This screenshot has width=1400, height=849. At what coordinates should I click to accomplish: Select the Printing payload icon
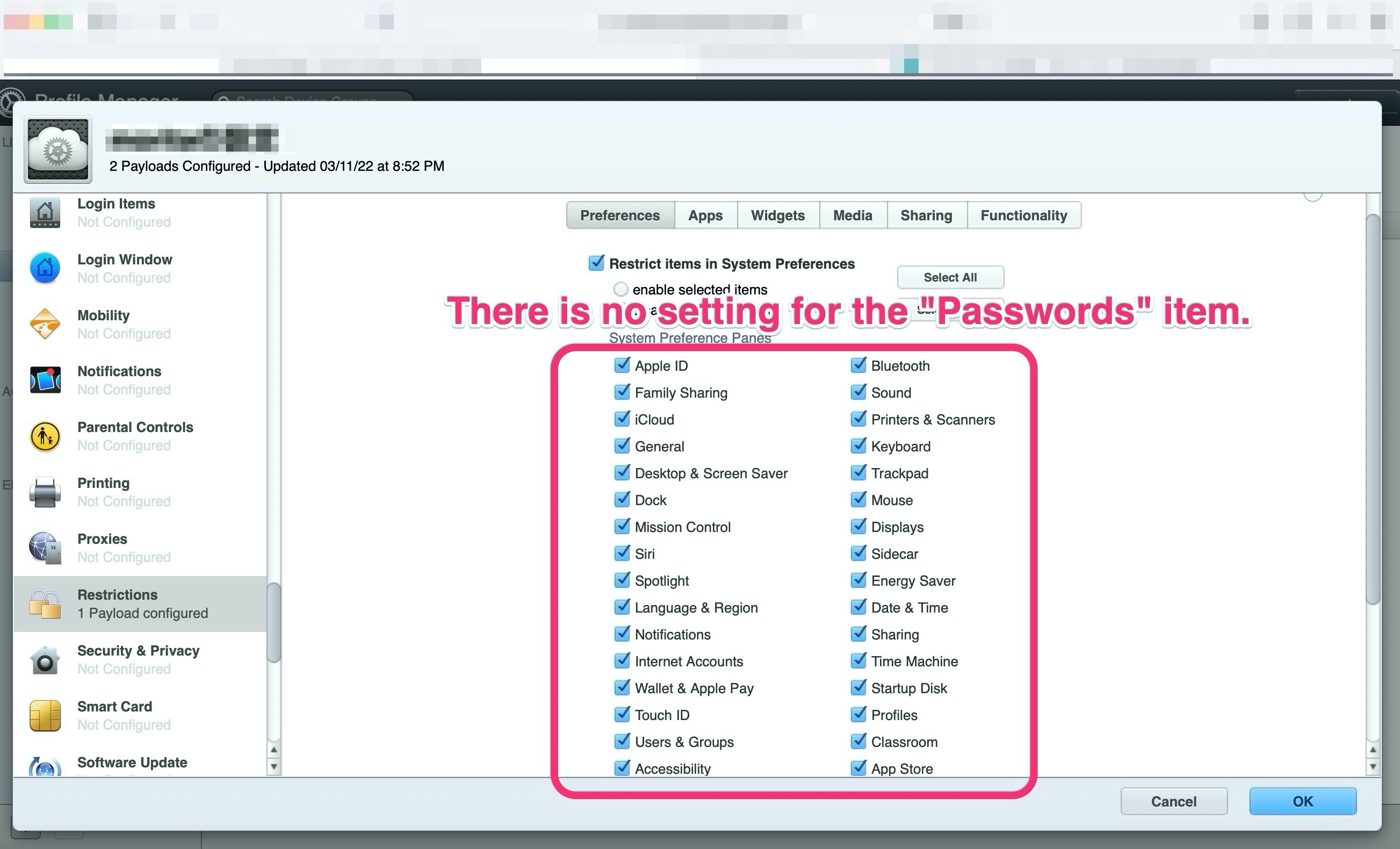45,492
